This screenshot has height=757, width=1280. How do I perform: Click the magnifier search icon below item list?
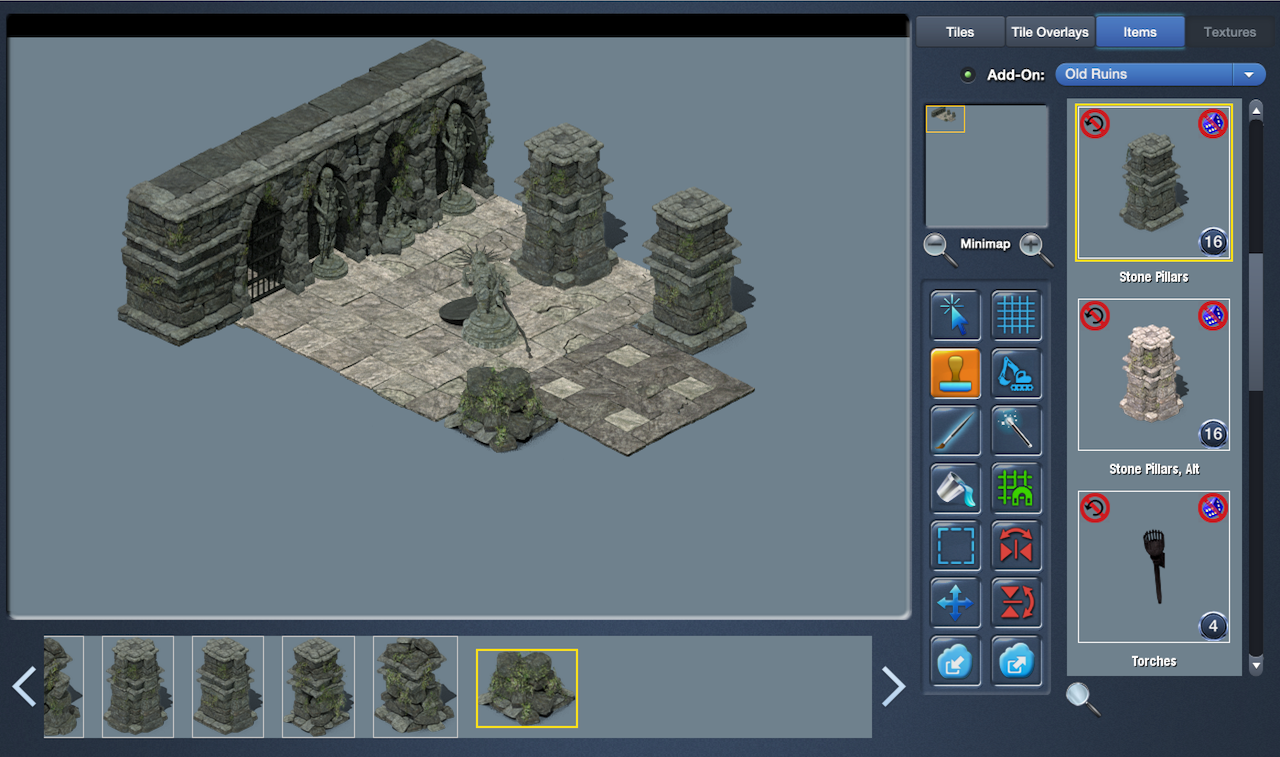1083,698
